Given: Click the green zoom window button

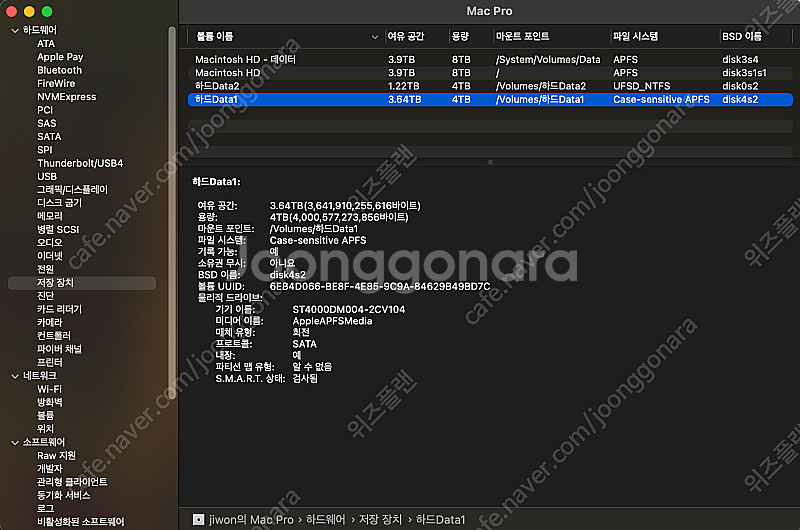Looking at the screenshot, I should [47, 11].
